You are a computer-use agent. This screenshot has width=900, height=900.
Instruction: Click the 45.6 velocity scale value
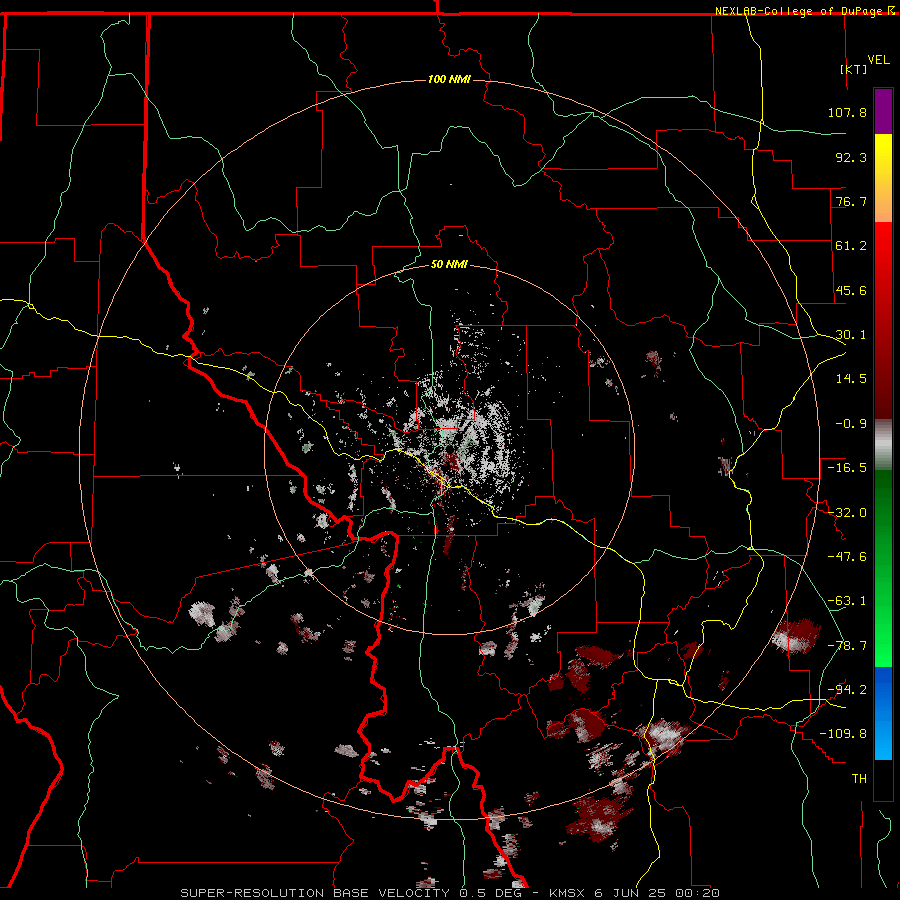(x=851, y=290)
